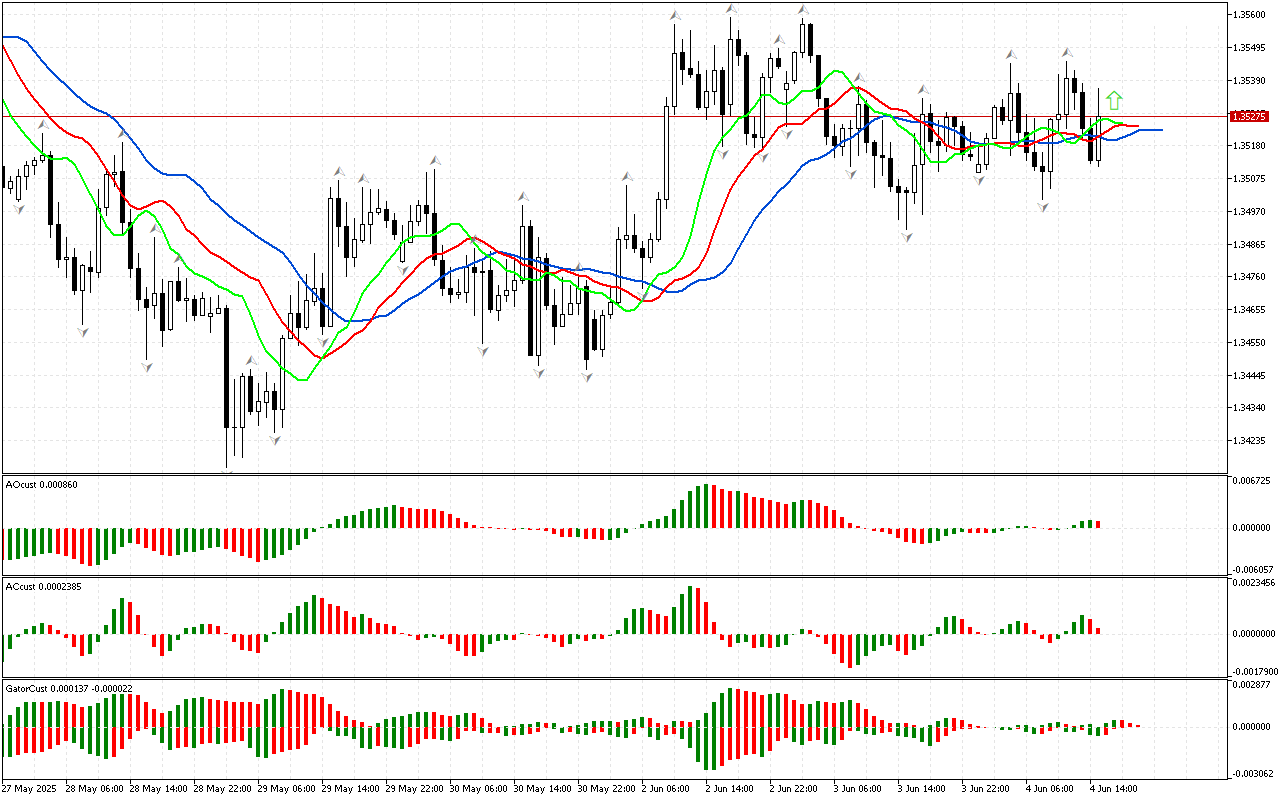Image resolution: width=1280 pixels, height=800 pixels.
Task: Click the 1.34235 price scale label
Action: coord(1250,441)
